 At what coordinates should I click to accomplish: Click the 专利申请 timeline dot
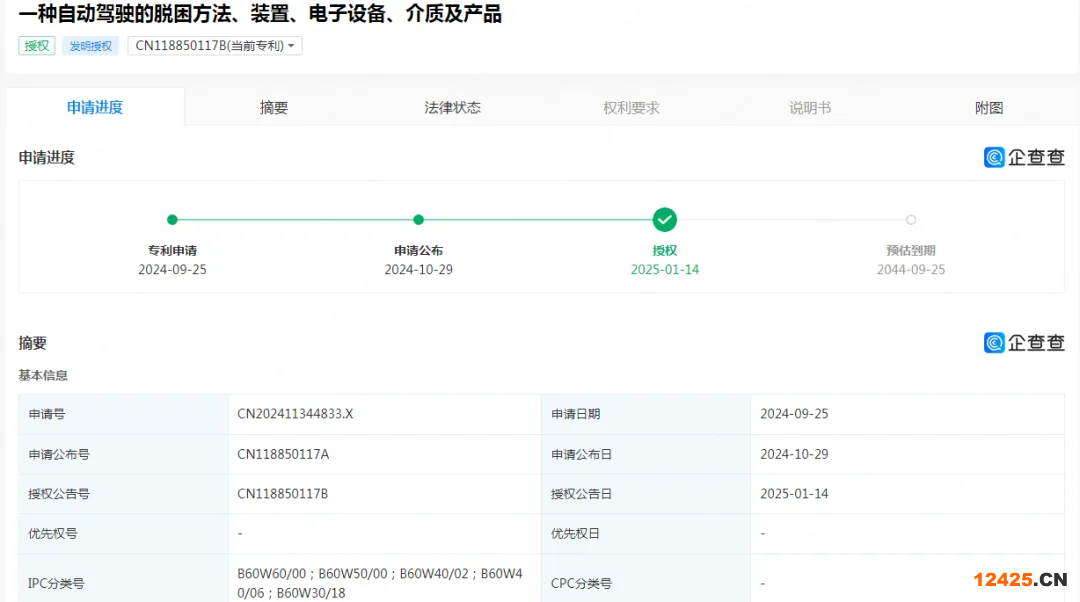coord(172,220)
